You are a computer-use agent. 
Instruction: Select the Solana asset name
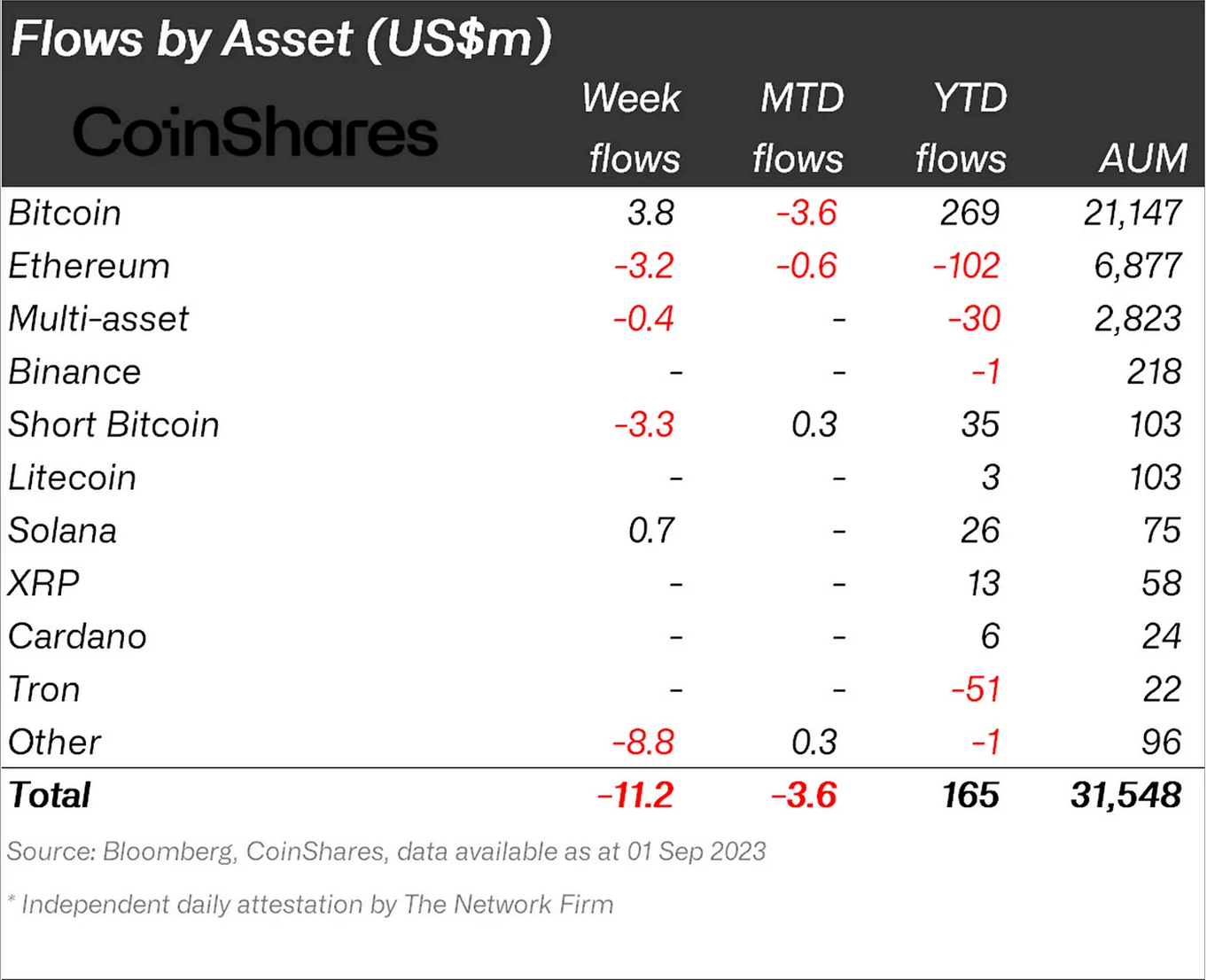tap(62, 532)
